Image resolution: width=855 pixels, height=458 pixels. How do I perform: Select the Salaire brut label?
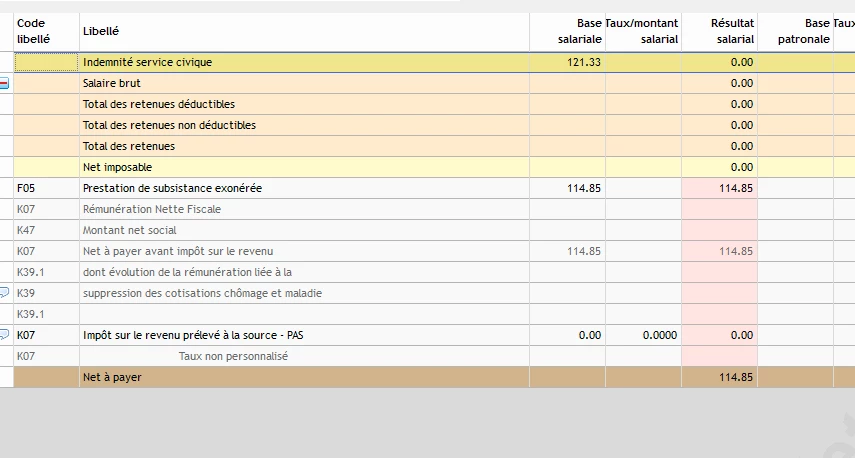[112, 83]
